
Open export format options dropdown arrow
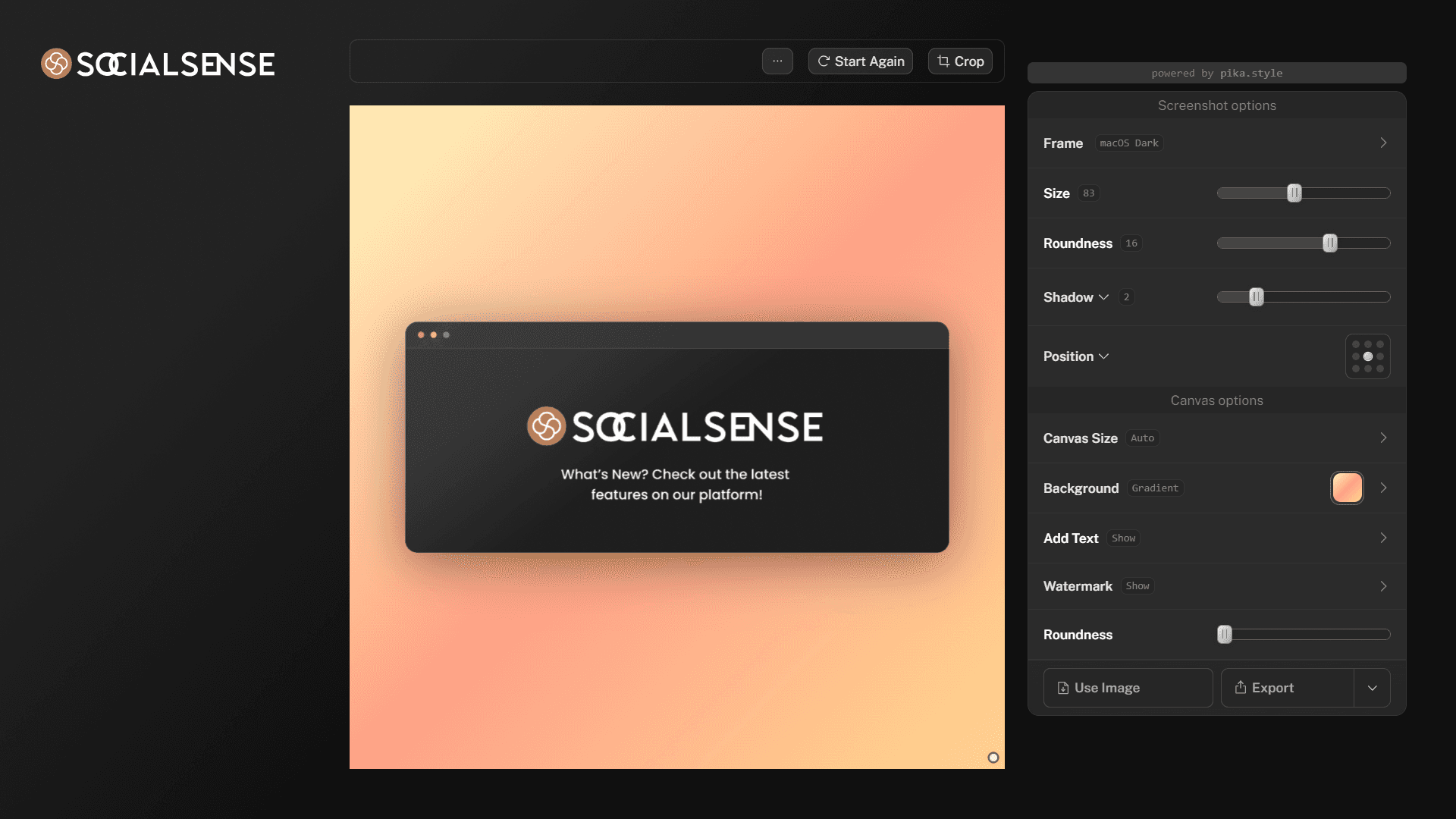tap(1373, 688)
